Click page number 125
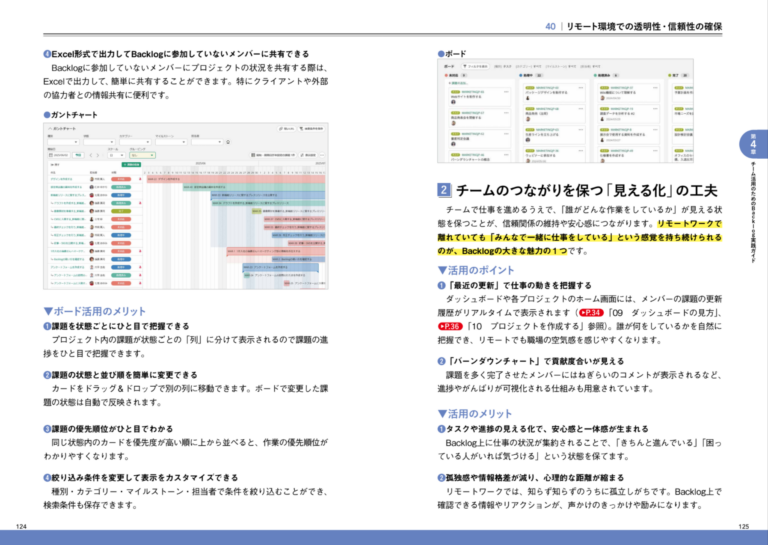Viewport: 768px width, 545px height. pyautogui.click(x=744, y=526)
